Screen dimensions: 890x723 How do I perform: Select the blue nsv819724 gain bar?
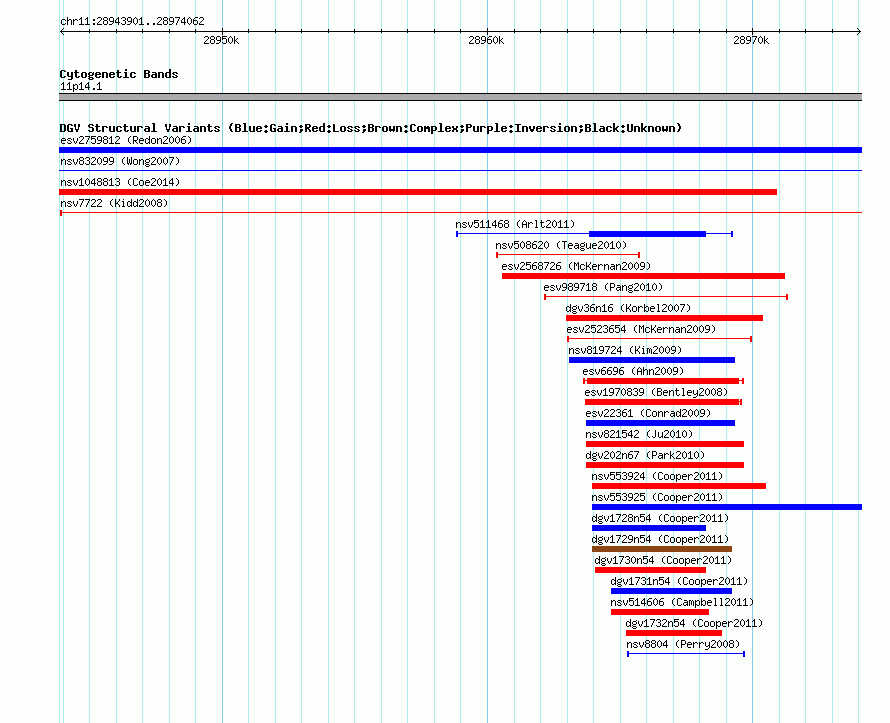coord(652,360)
